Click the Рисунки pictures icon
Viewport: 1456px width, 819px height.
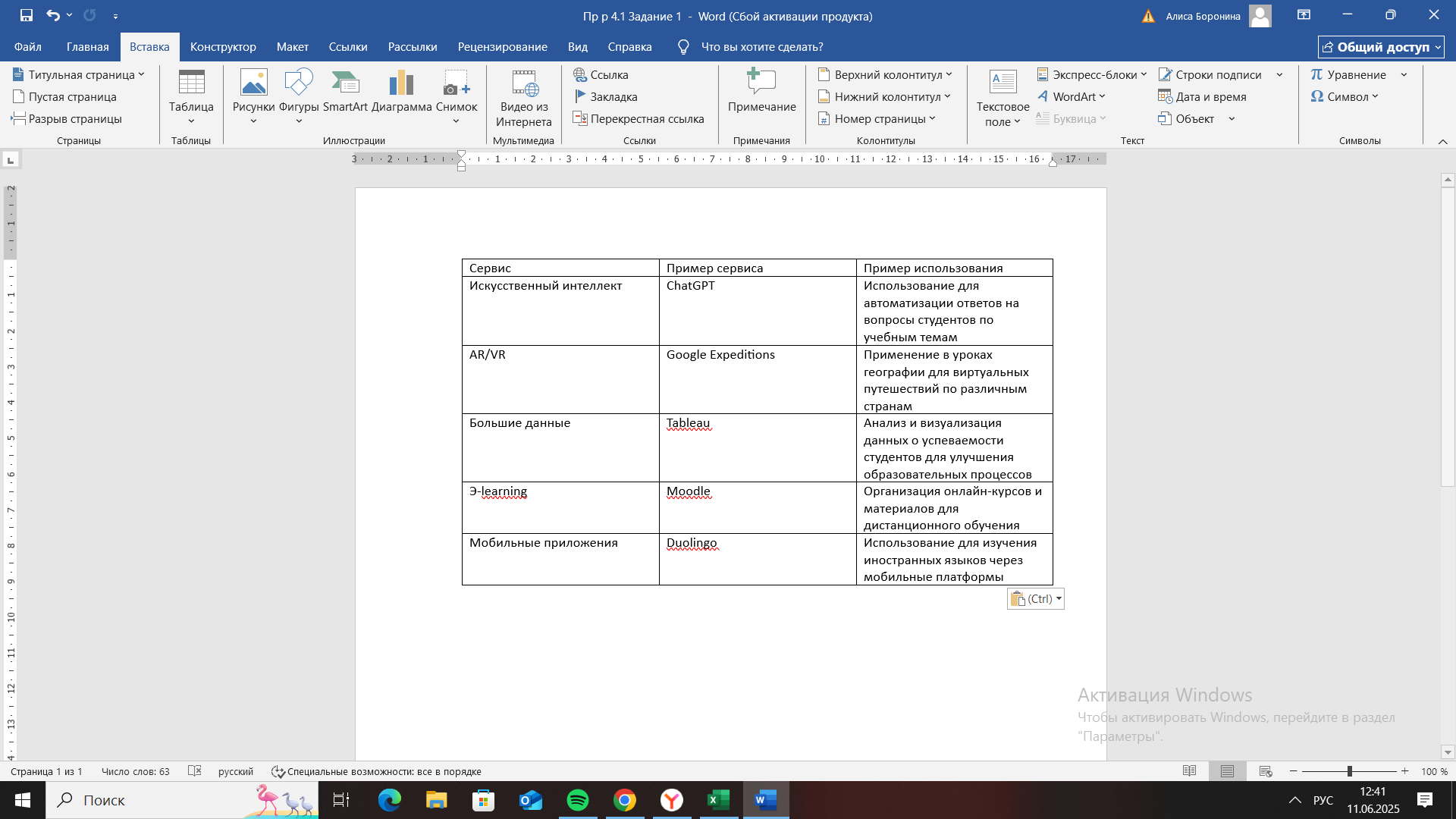click(253, 83)
